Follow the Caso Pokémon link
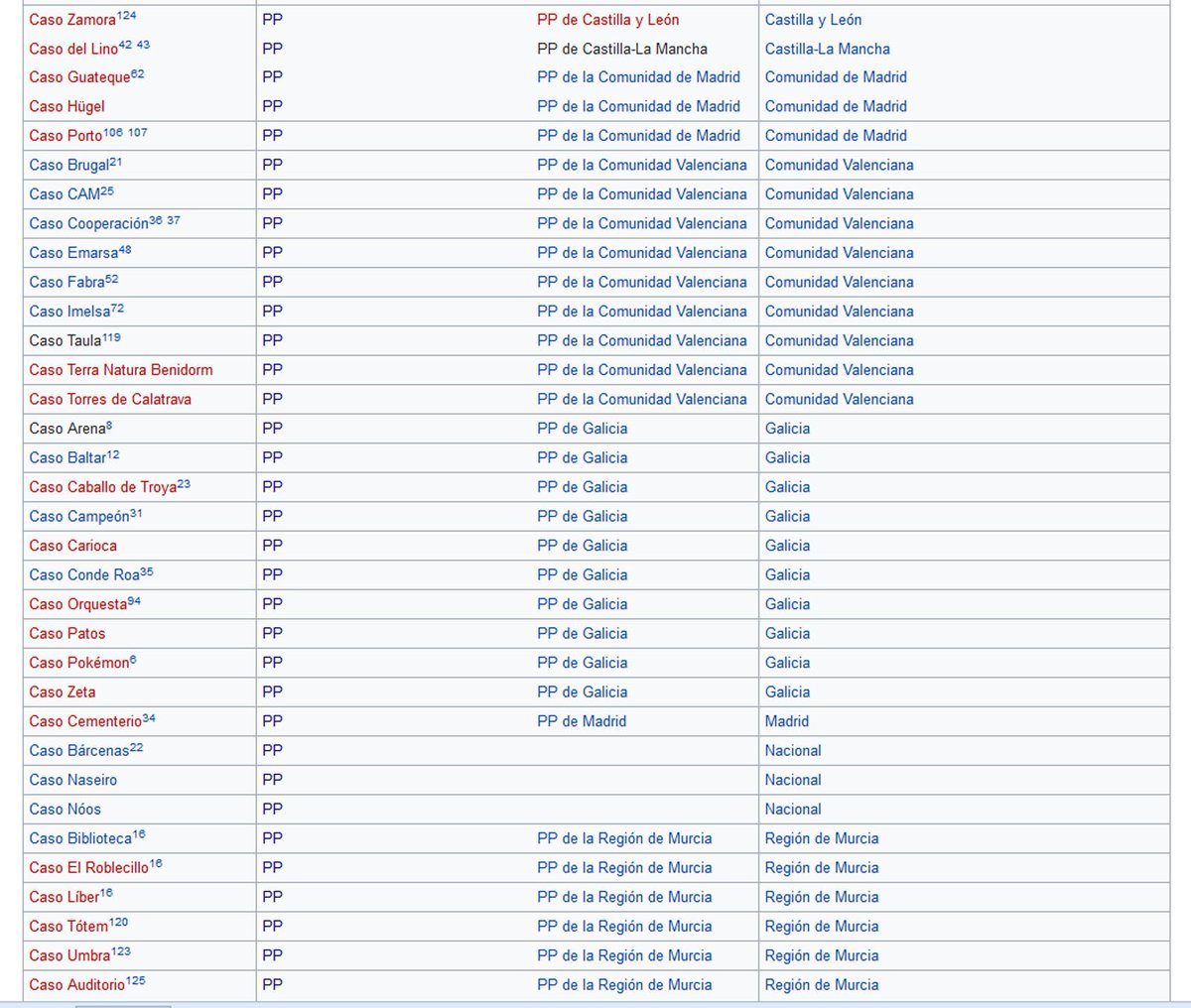Image resolution: width=1191 pixels, height=1008 pixels. point(79,663)
